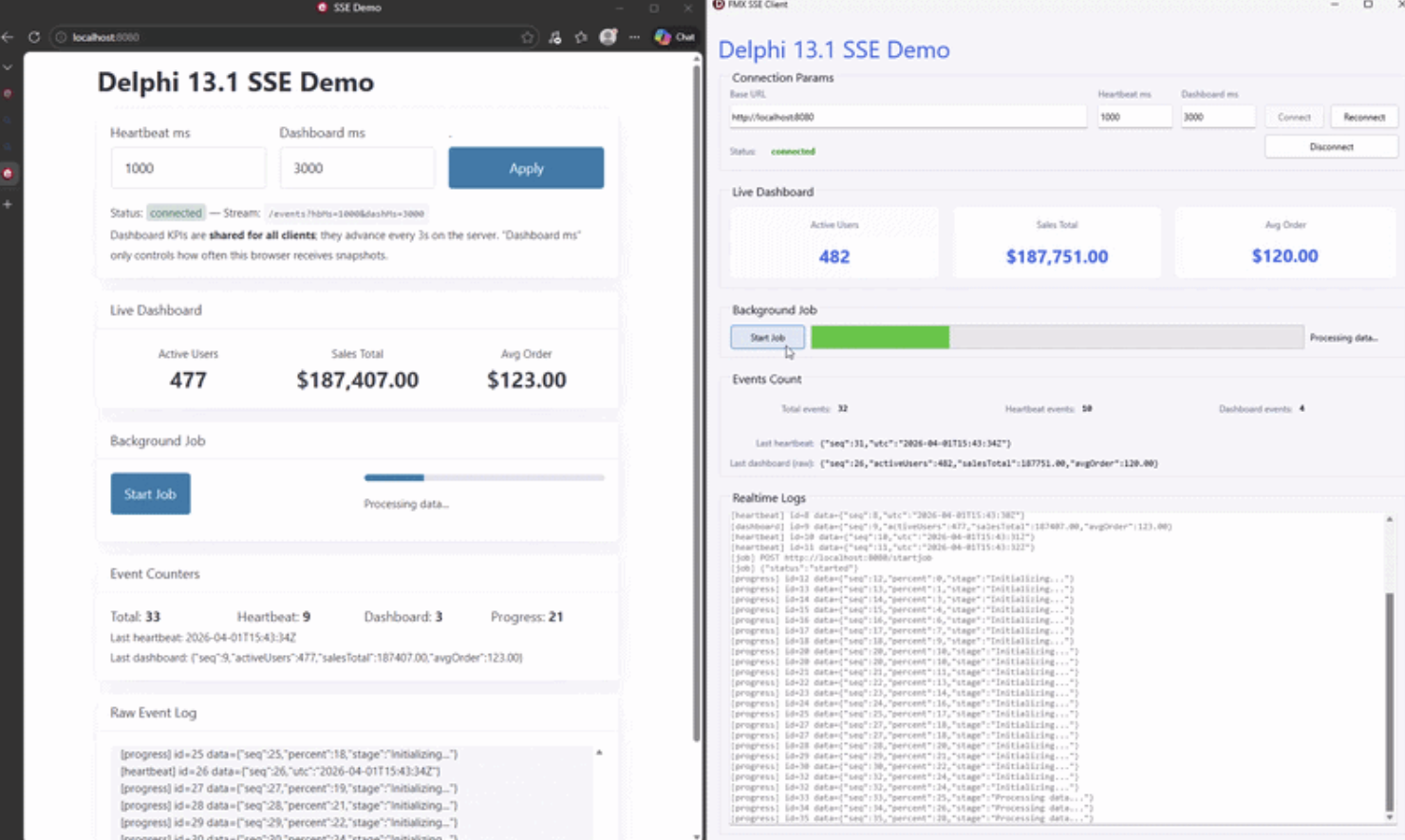Click 'Processing data...' text under browser progress bar

(406, 504)
